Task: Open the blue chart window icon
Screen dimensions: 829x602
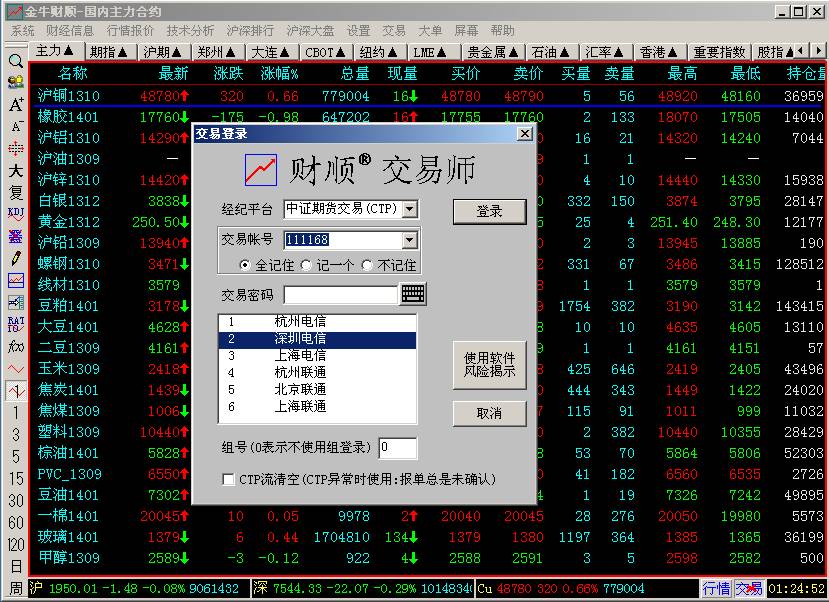Action: coord(16,280)
